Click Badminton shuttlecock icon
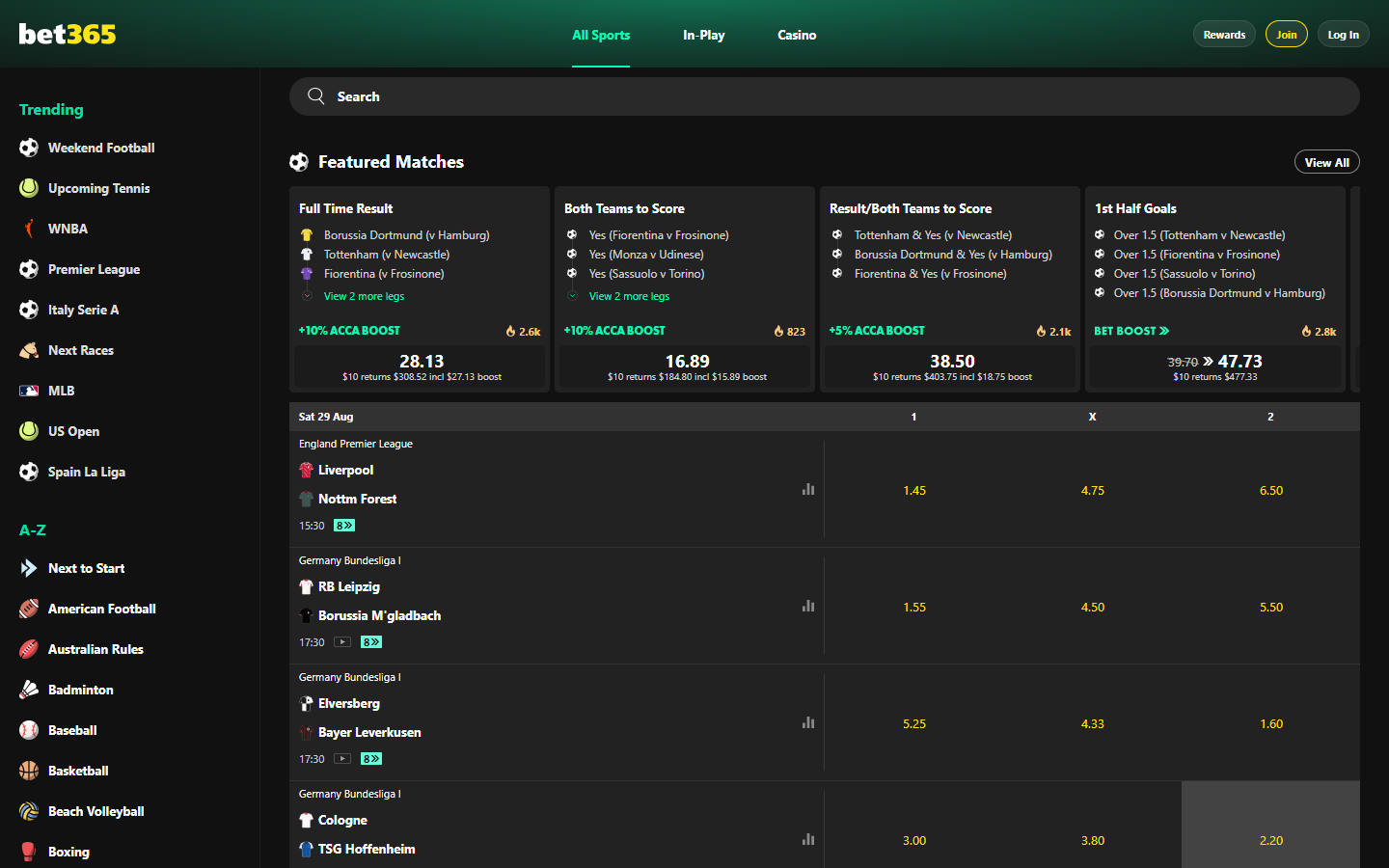Viewport: 1389px width, 868px height. [x=29, y=690]
